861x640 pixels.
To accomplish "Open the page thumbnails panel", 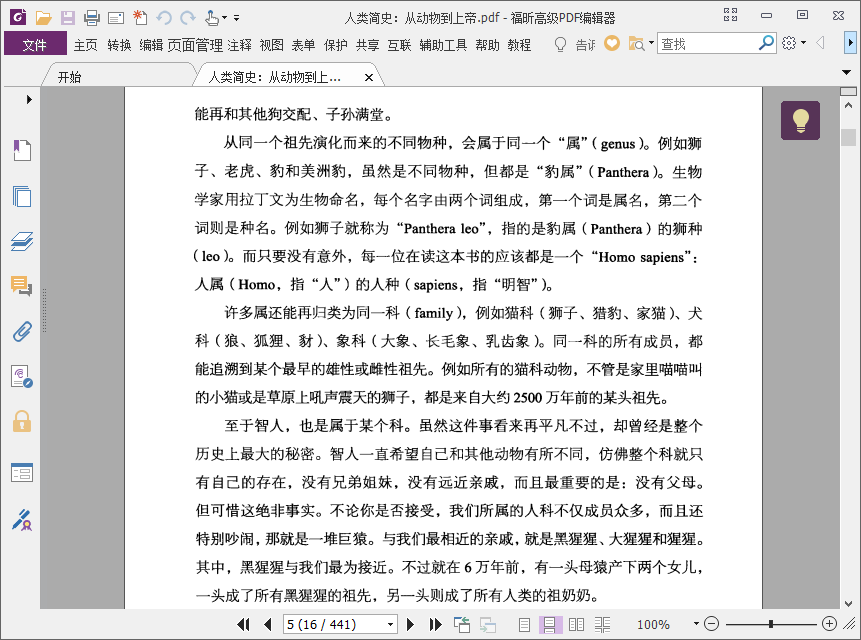I will [x=22, y=196].
